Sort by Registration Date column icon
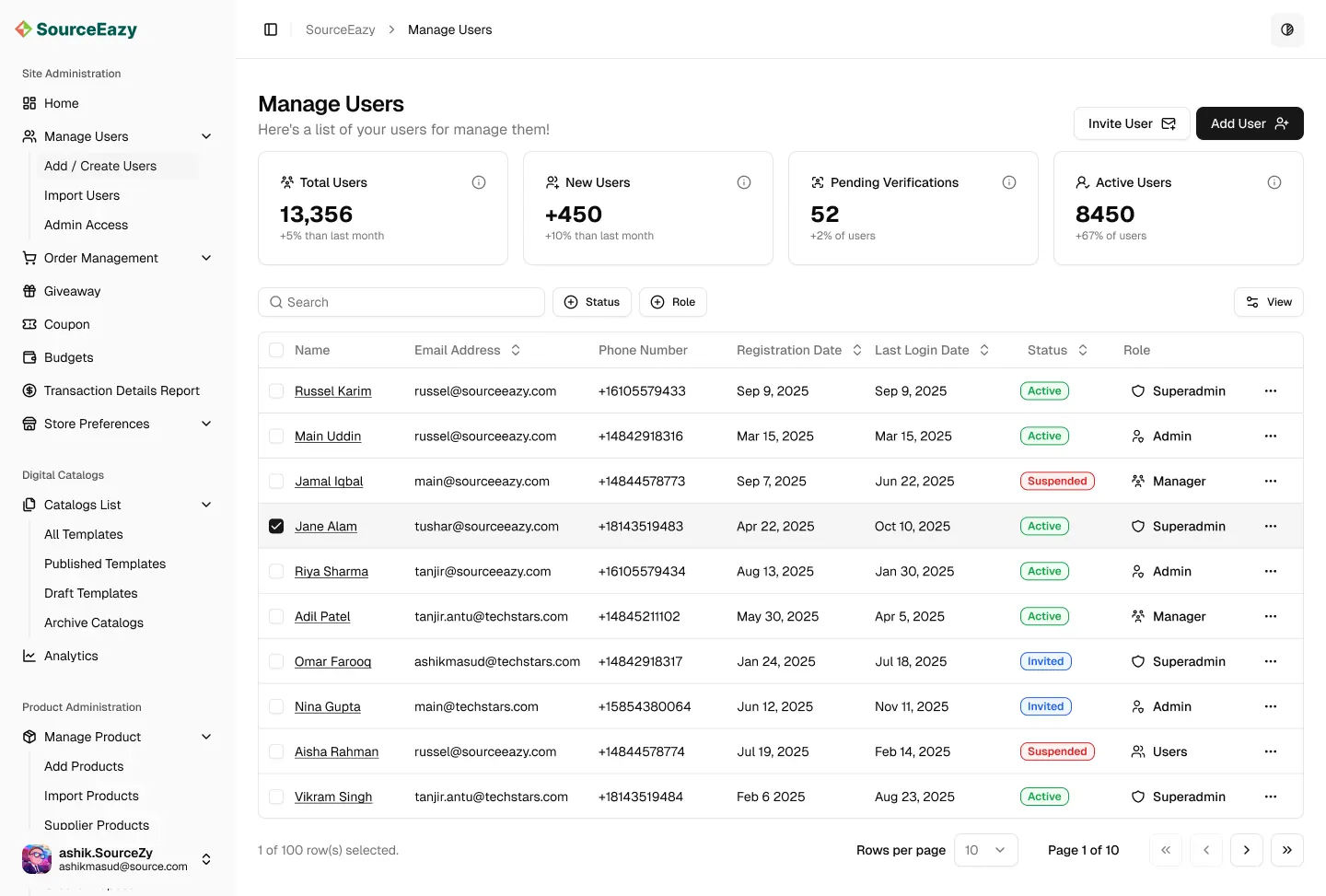Viewport: 1326px width, 896px height. (857, 350)
